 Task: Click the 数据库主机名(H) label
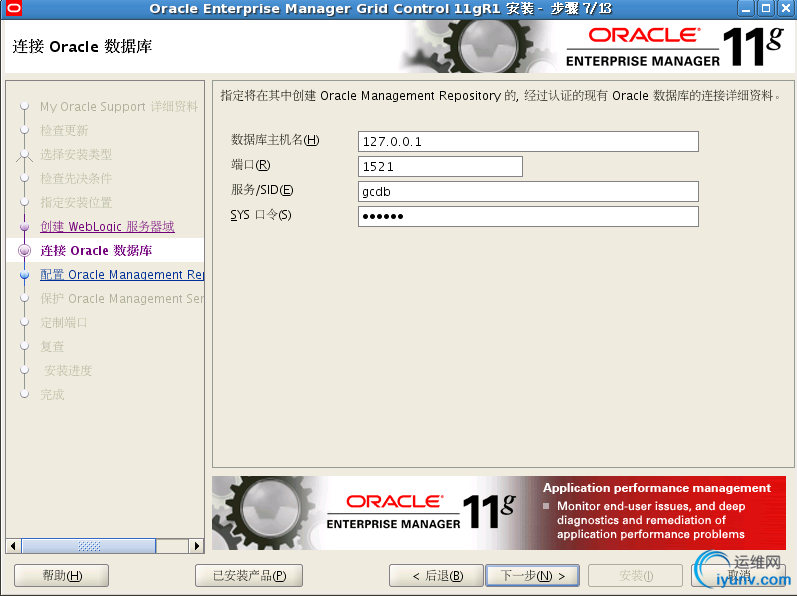coord(275,140)
